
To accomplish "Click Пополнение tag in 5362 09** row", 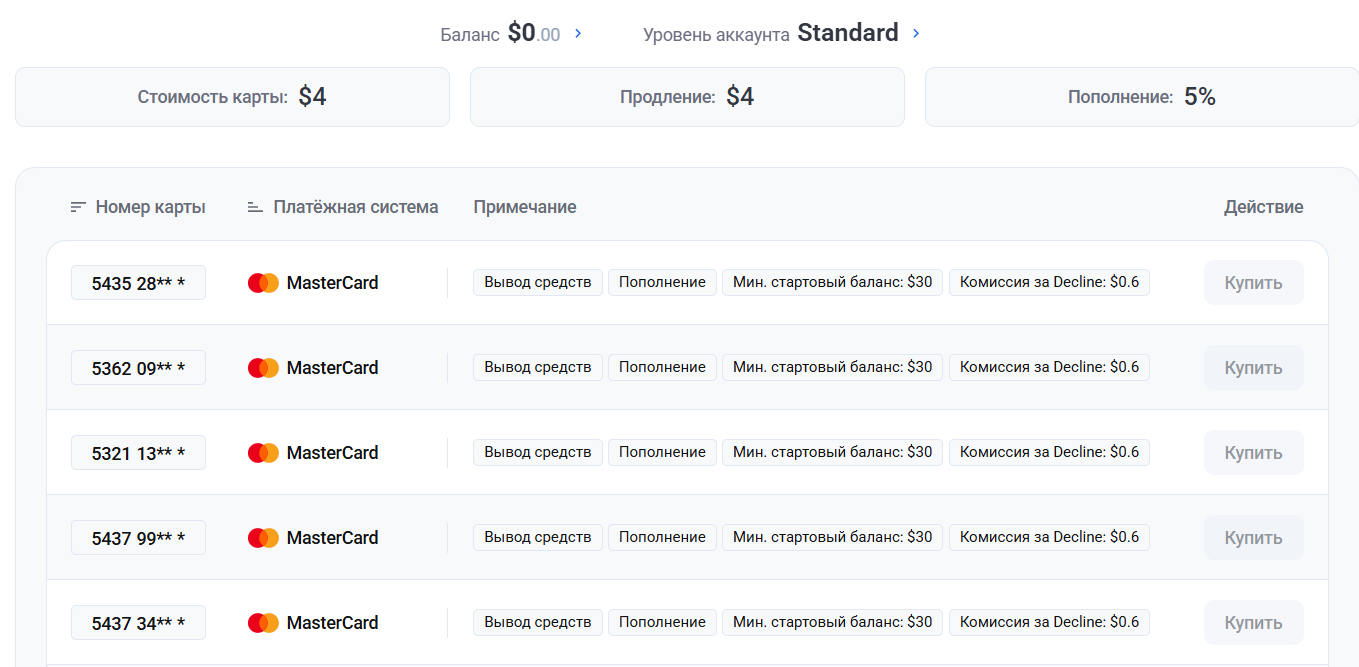I will (x=662, y=367).
